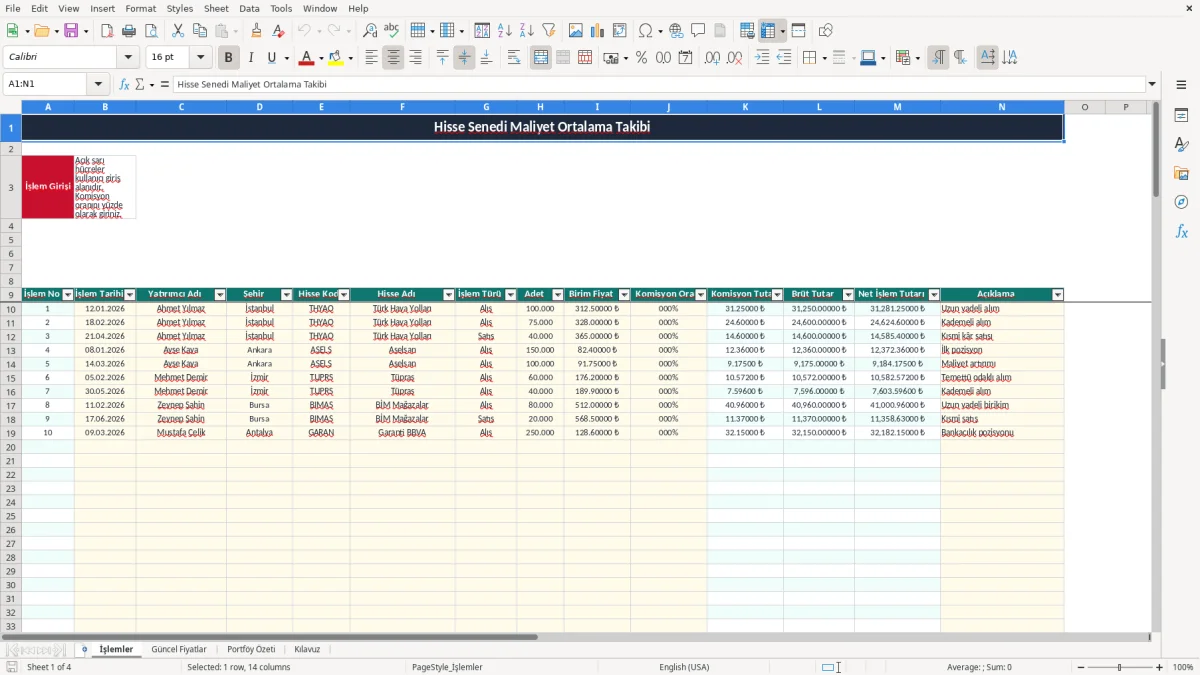1200x675 pixels.
Task: Toggle Wrap Text
Action: (x=514, y=58)
